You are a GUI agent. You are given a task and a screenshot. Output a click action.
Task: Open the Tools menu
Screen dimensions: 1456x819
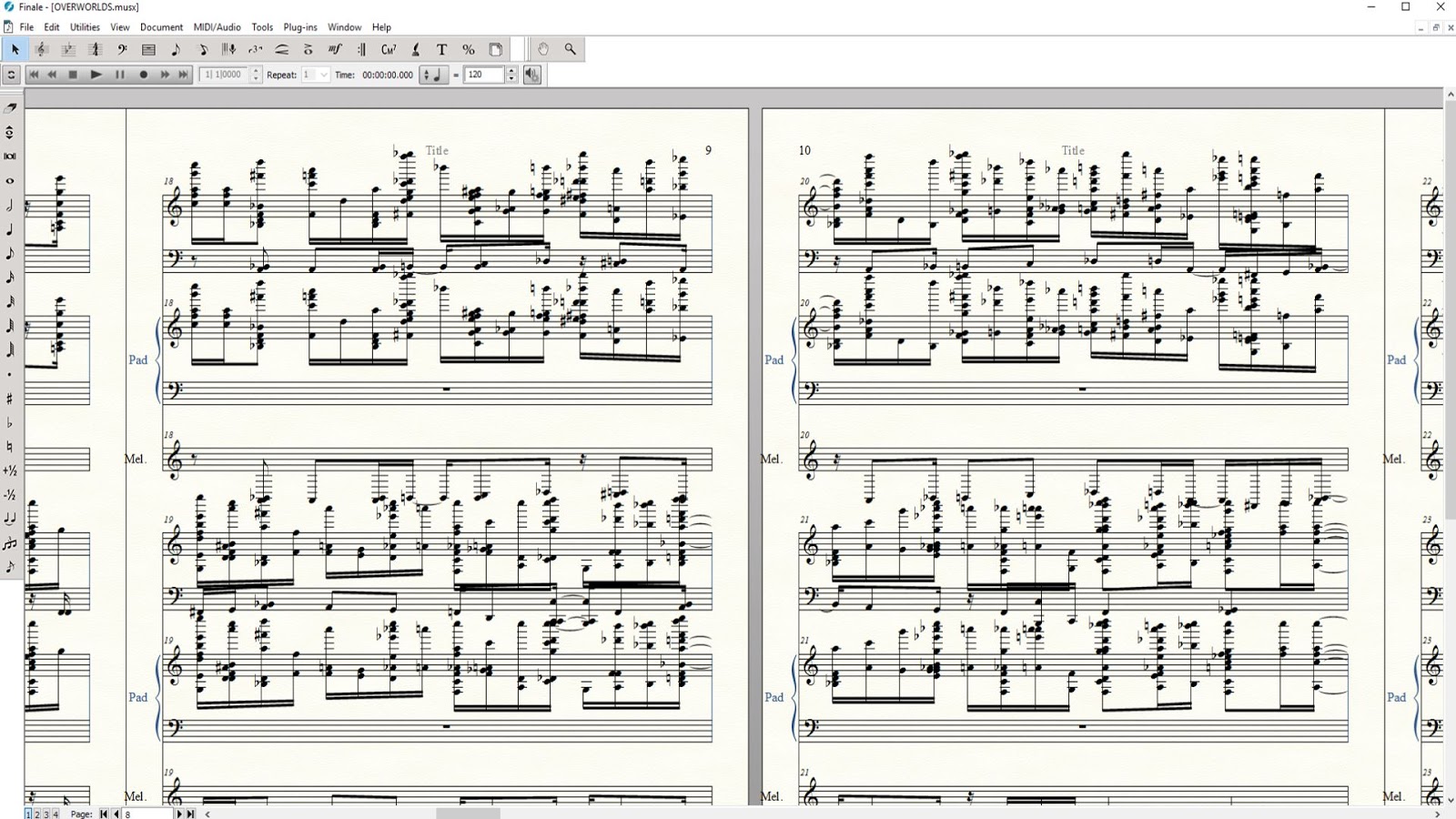click(262, 27)
